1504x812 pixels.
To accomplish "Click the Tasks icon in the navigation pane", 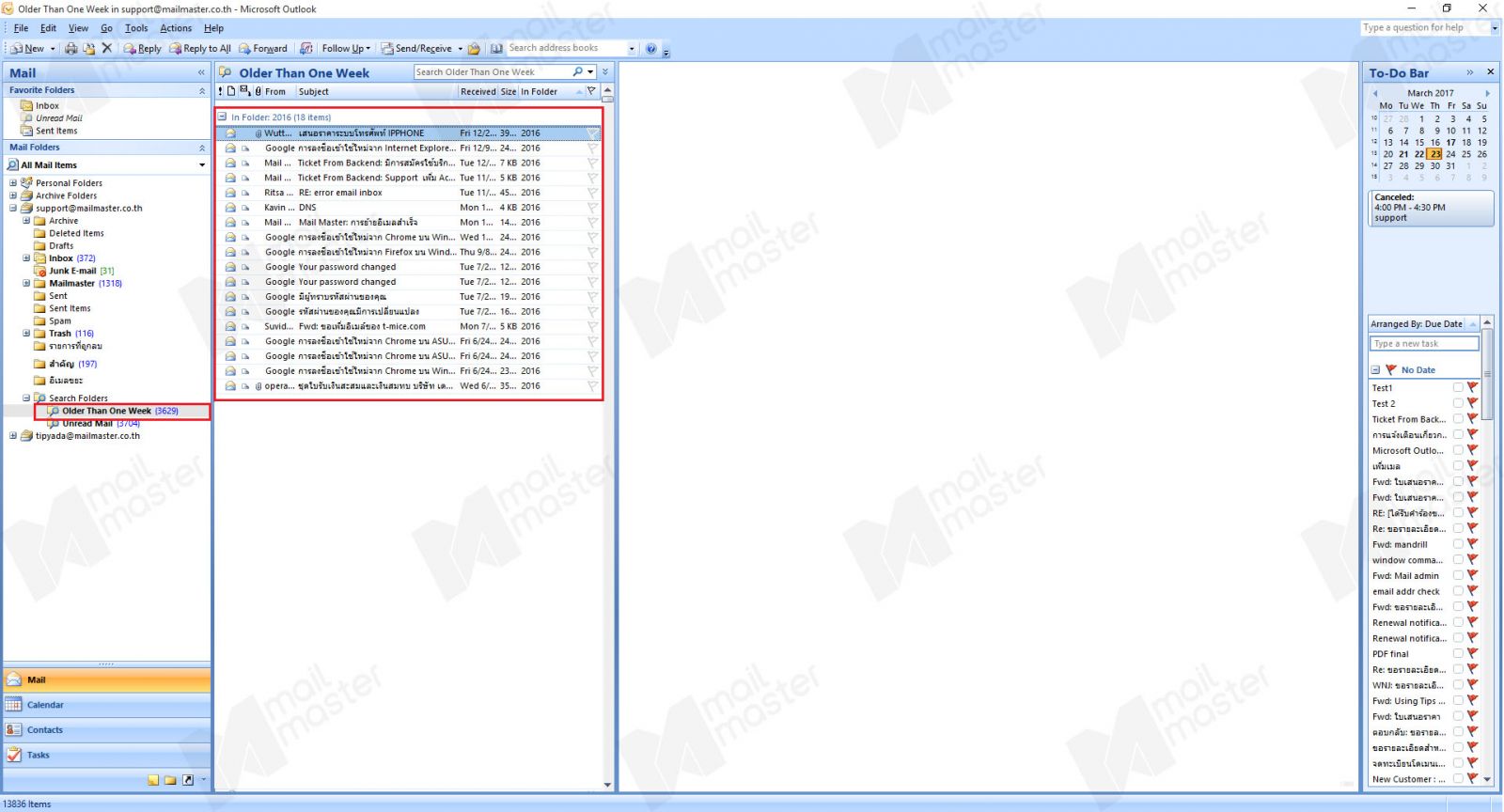I will pyautogui.click(x=14, y=755).
